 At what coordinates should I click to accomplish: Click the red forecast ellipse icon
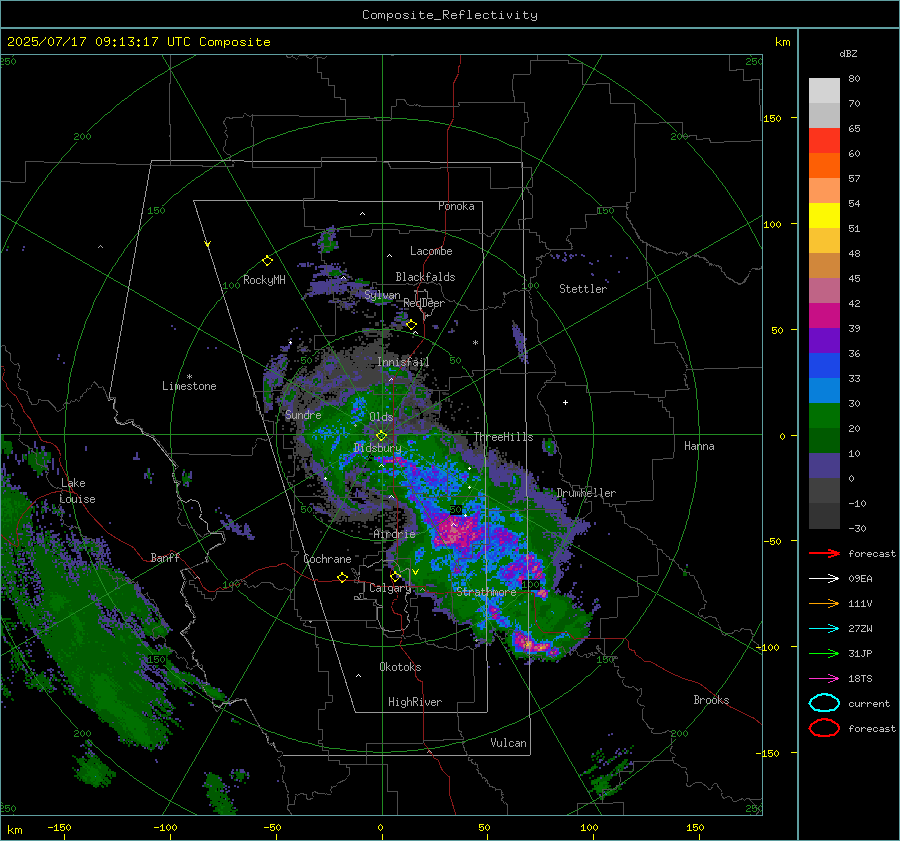(x=824, y=728)
